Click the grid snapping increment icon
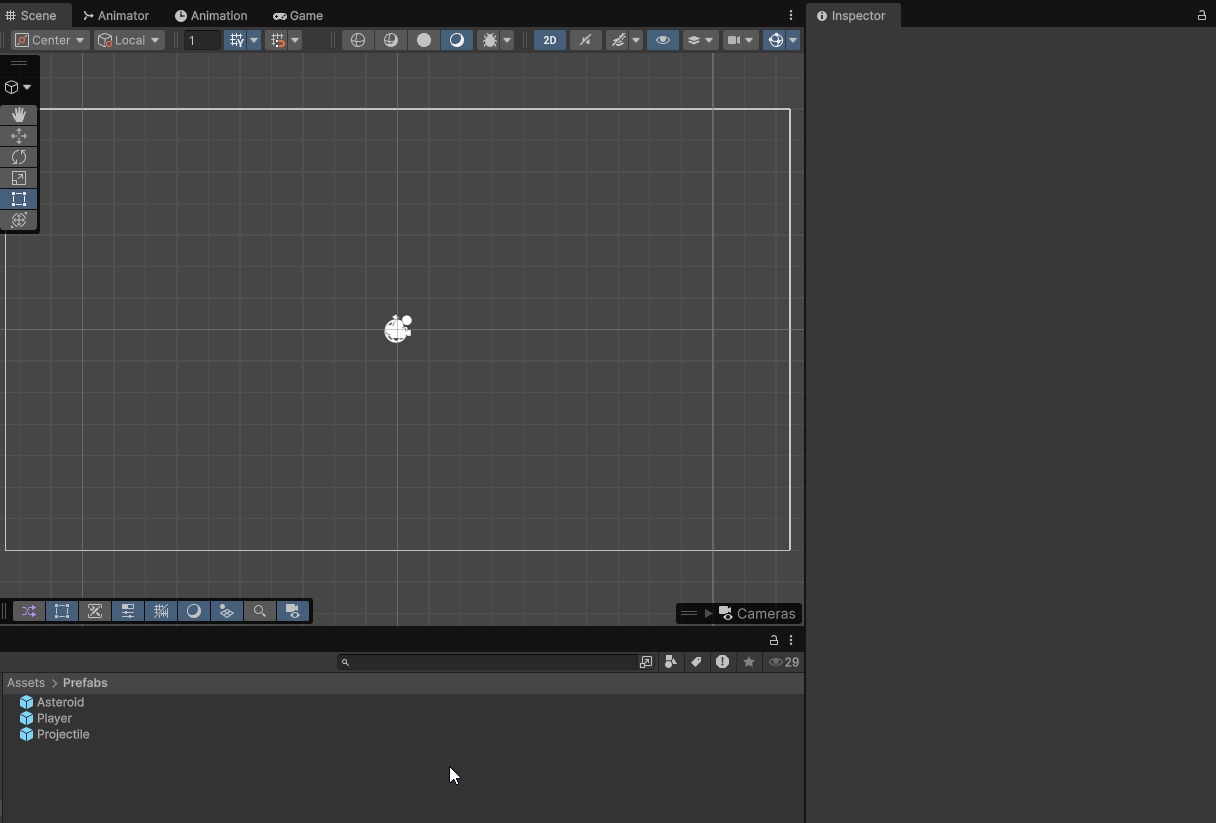The image size is (1216, 823). point(278,40)
